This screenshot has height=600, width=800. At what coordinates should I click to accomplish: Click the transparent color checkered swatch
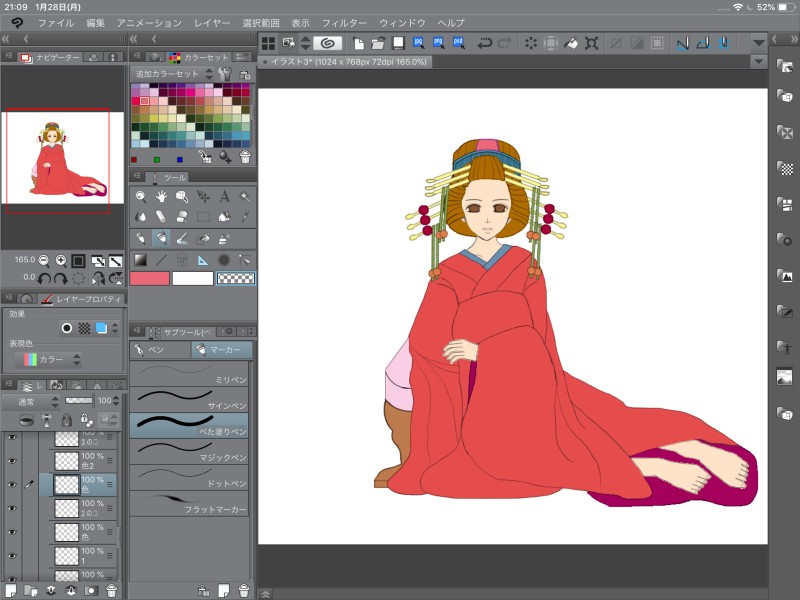click(235, 278)
